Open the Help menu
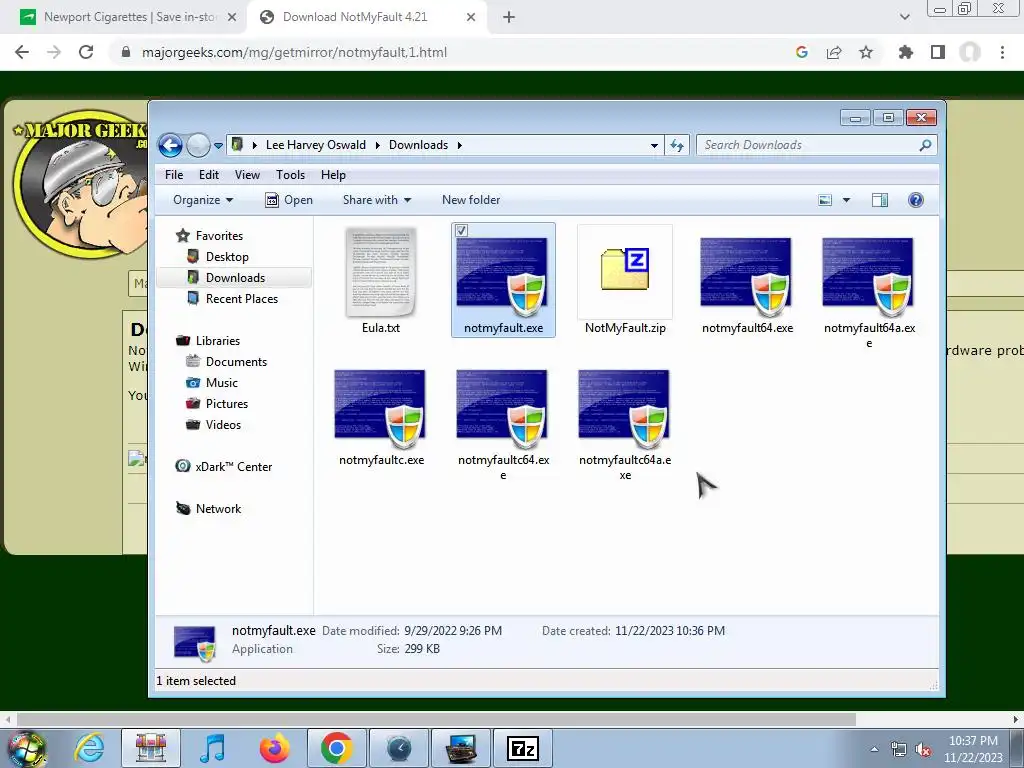 (333, 175)
